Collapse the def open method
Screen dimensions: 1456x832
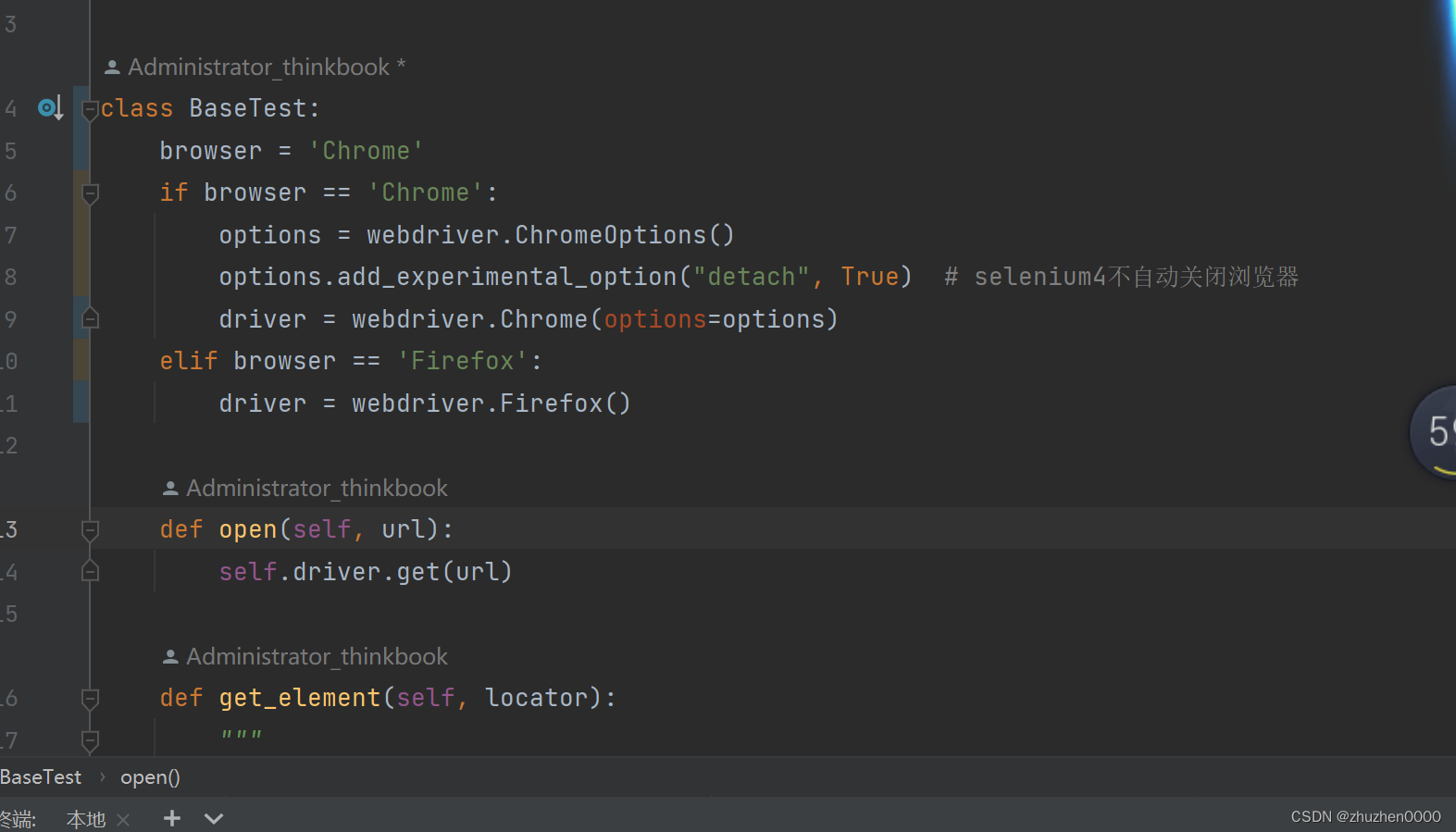tap(90, 530)
